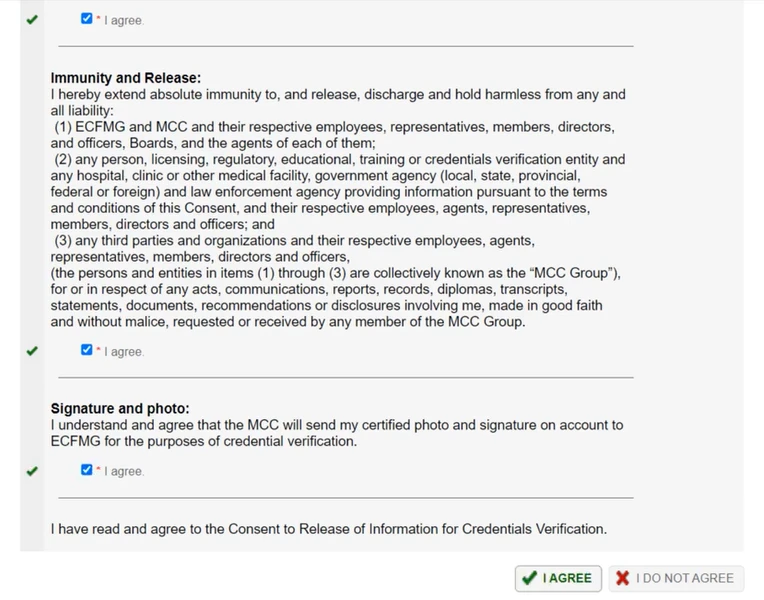The width and height of the screenshot is (764, 600).
Task: Click the "I agree" label under Immunity and Release
Action: pos(124,352)
